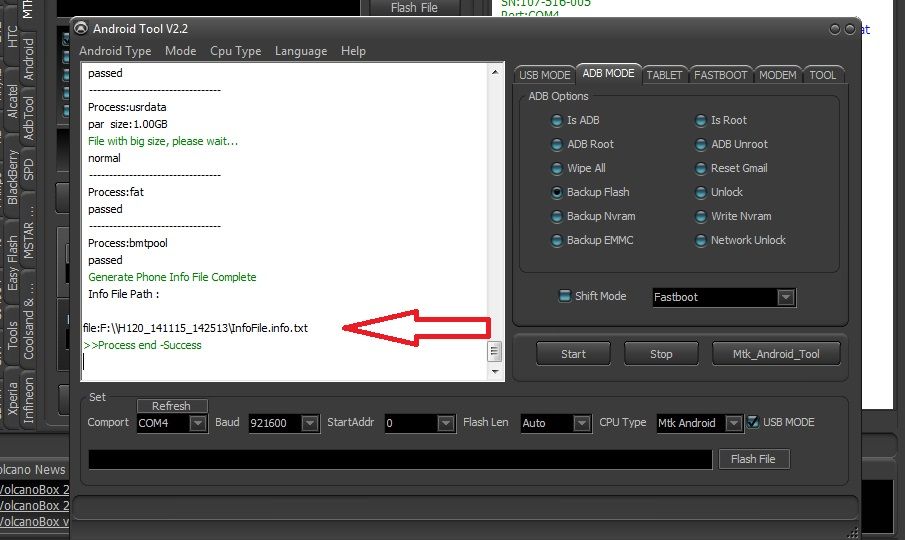Click the left round title bar window button
The image size is (905, 540).
pos(835,29)
